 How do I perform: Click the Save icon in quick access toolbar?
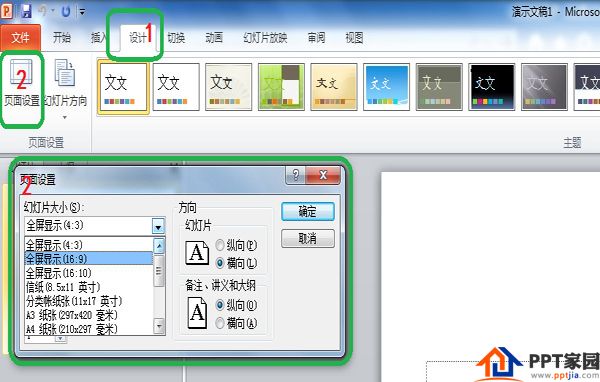point(26,11)
